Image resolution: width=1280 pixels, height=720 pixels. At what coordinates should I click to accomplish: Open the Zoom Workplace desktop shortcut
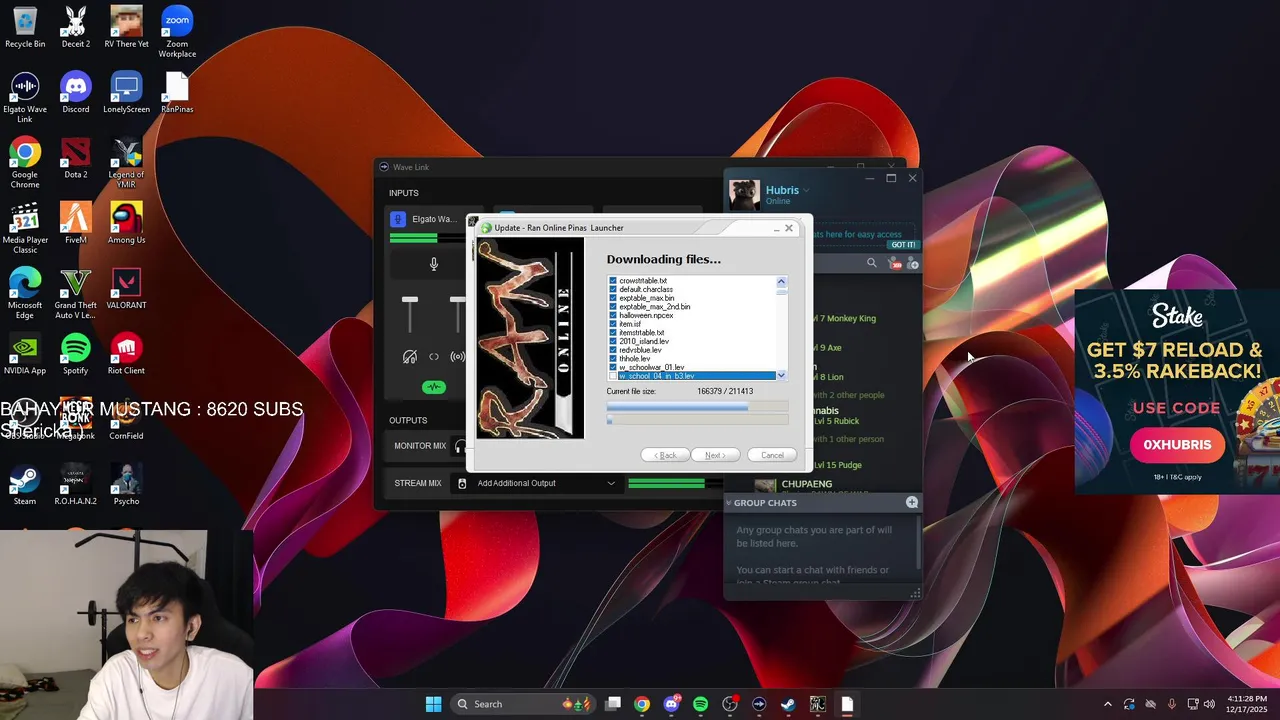coord(177,32)
